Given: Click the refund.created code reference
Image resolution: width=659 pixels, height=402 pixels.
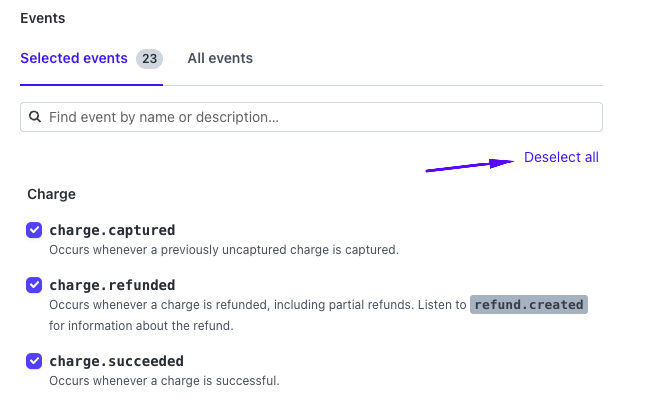Looking at the screenshot, I should coord(529,304).
